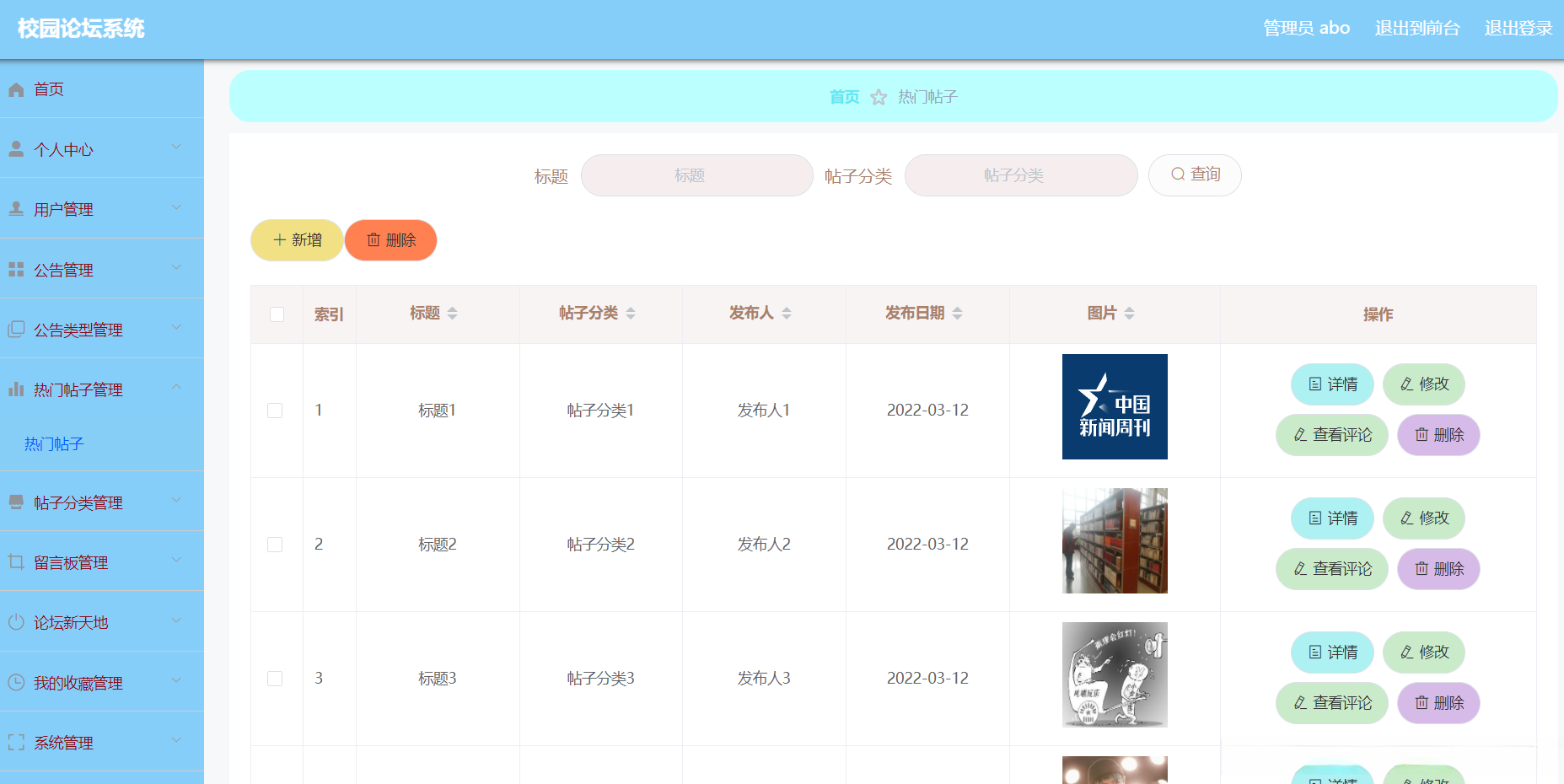Viewport: 1564px width, 784px height.
Task: Click the star icon in the breadcrumb
Action: 879,97
